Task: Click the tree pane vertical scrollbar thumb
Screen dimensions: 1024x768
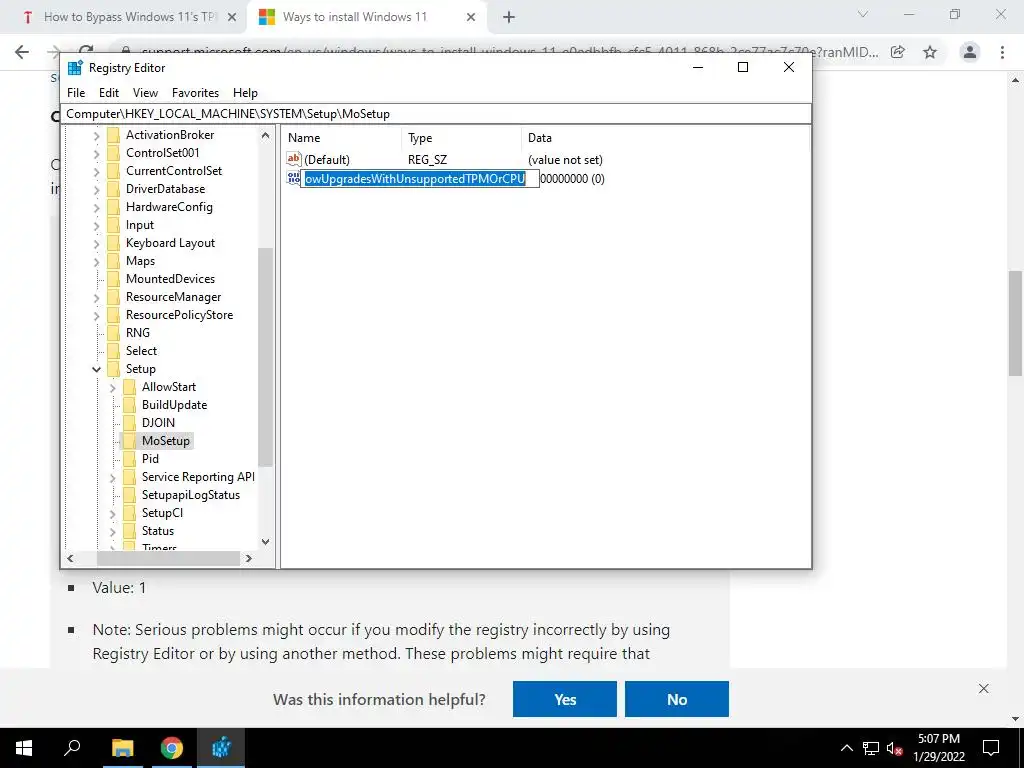Action: pos(265,357)
